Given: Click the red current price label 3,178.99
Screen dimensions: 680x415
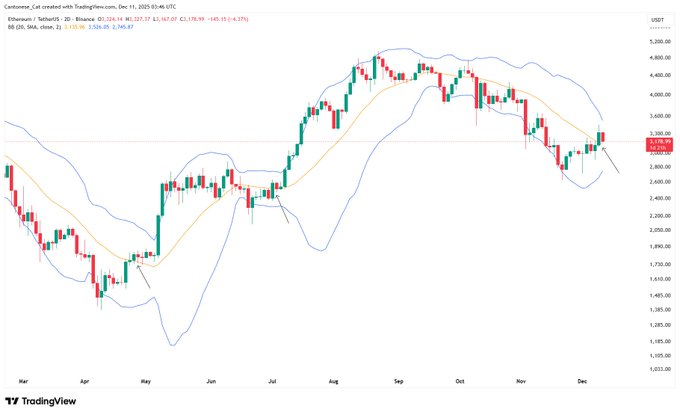Looking at the screenshot, I should pyautogui.click(x=657, y=143).
